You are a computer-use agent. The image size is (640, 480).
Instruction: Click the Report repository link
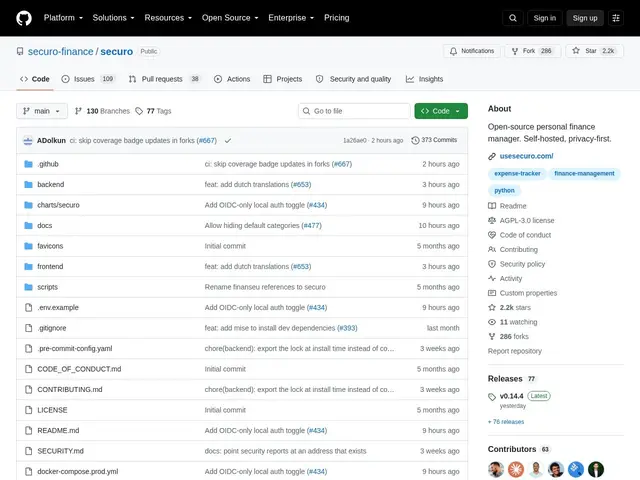tap(515, 351)
